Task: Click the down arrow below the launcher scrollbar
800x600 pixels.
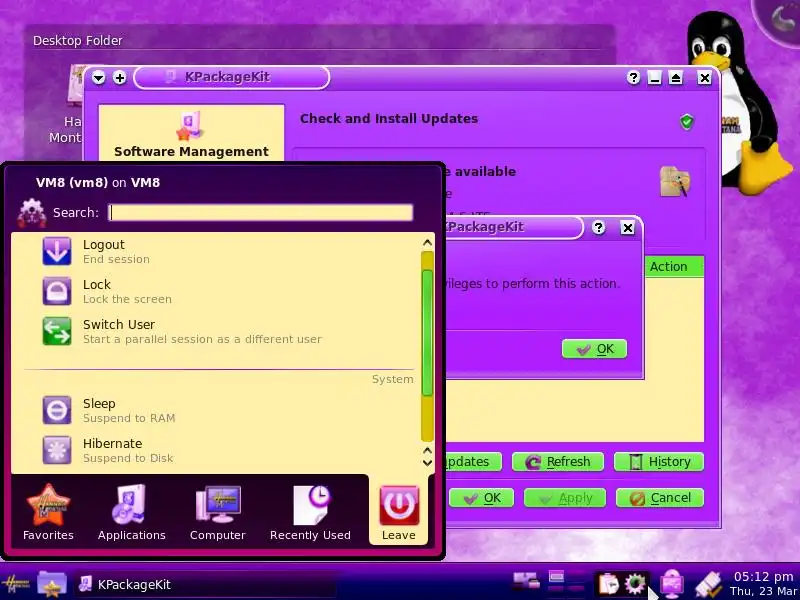Action: [428, 463]
